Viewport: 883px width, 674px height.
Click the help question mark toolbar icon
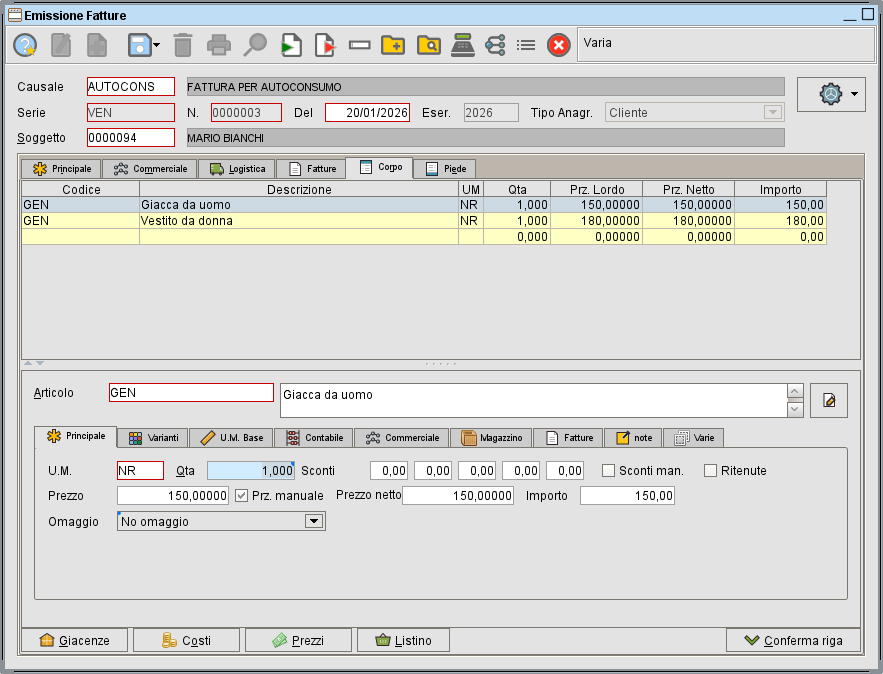pos(23,45)
